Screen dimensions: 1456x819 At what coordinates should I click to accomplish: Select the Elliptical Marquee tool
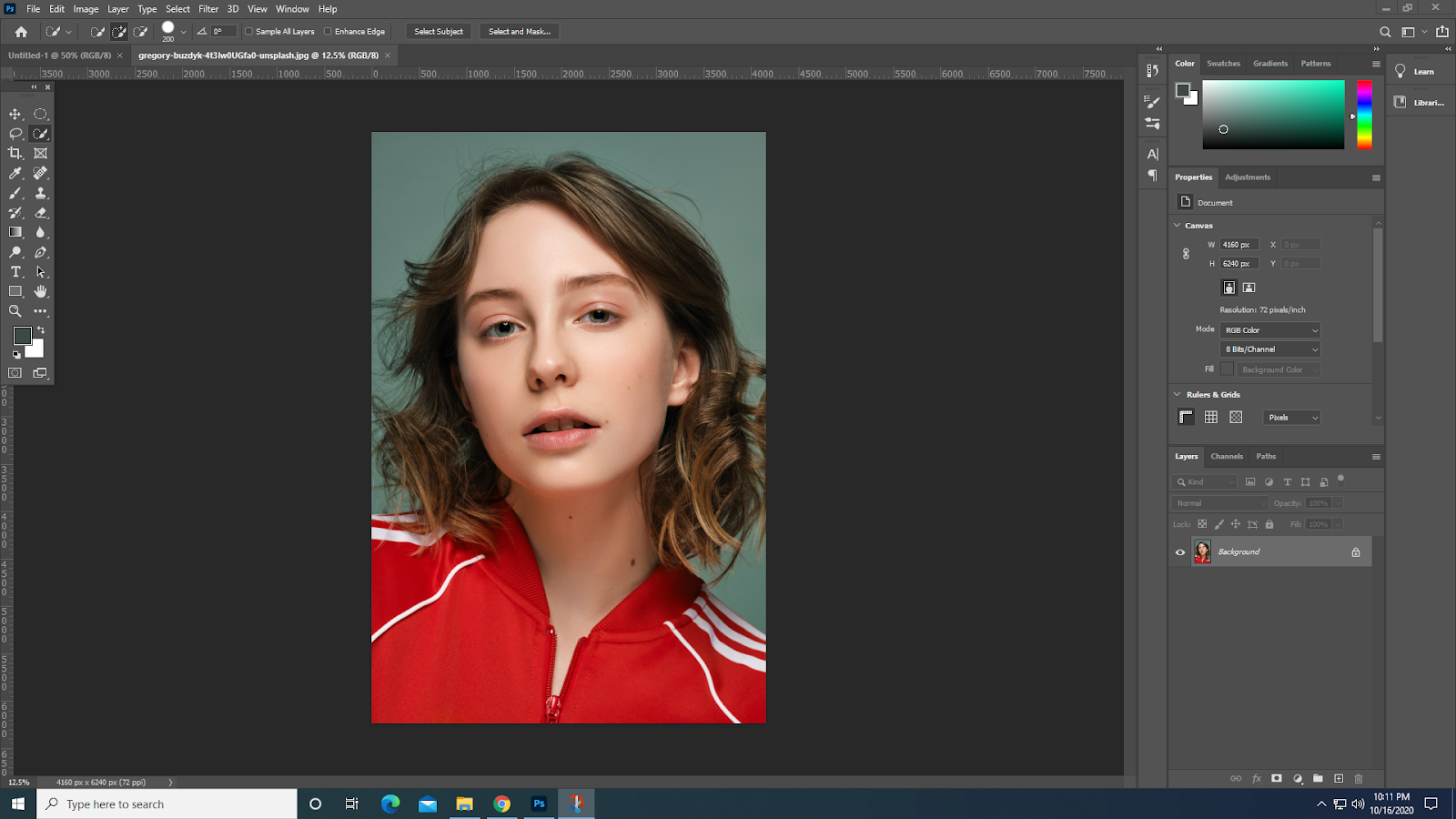[x=40, y=115]
